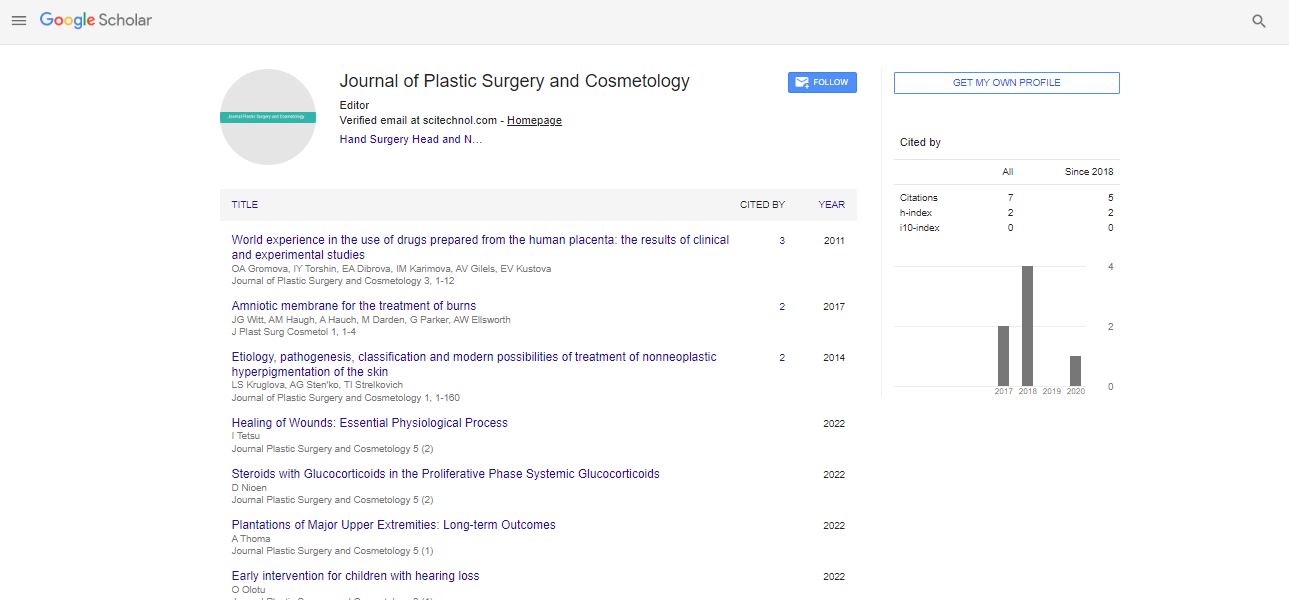Open the hamburger menu icon

pyautogui.click(x=19, y=20)
